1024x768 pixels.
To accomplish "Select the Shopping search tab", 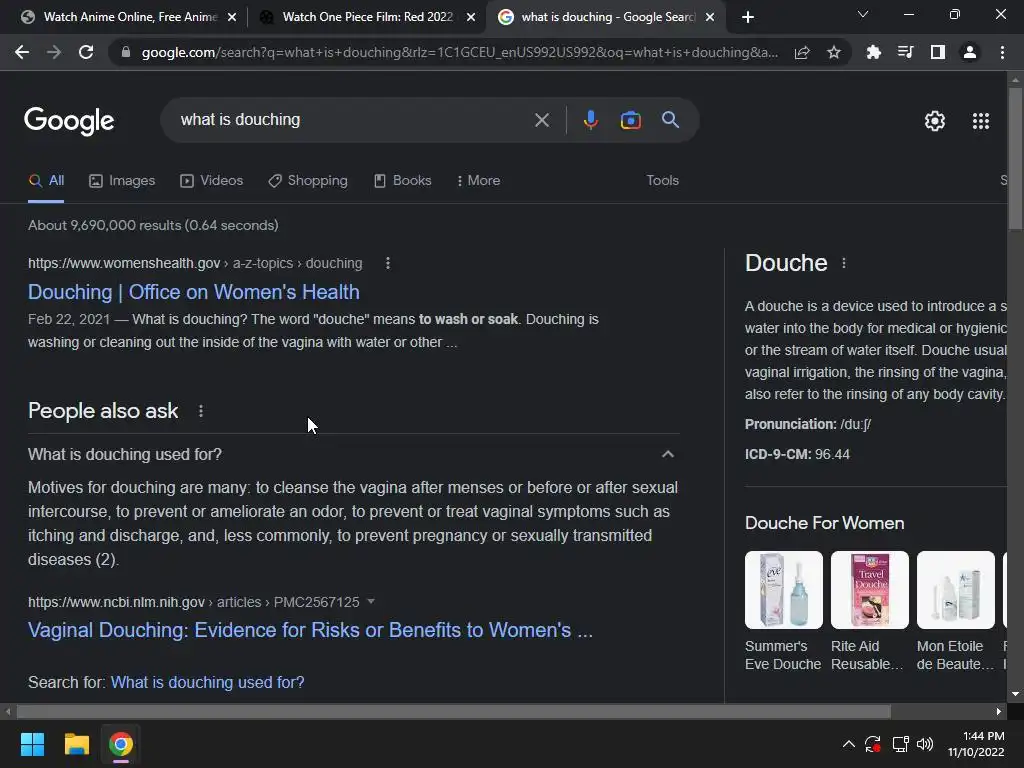I will [x=308, y=181].
